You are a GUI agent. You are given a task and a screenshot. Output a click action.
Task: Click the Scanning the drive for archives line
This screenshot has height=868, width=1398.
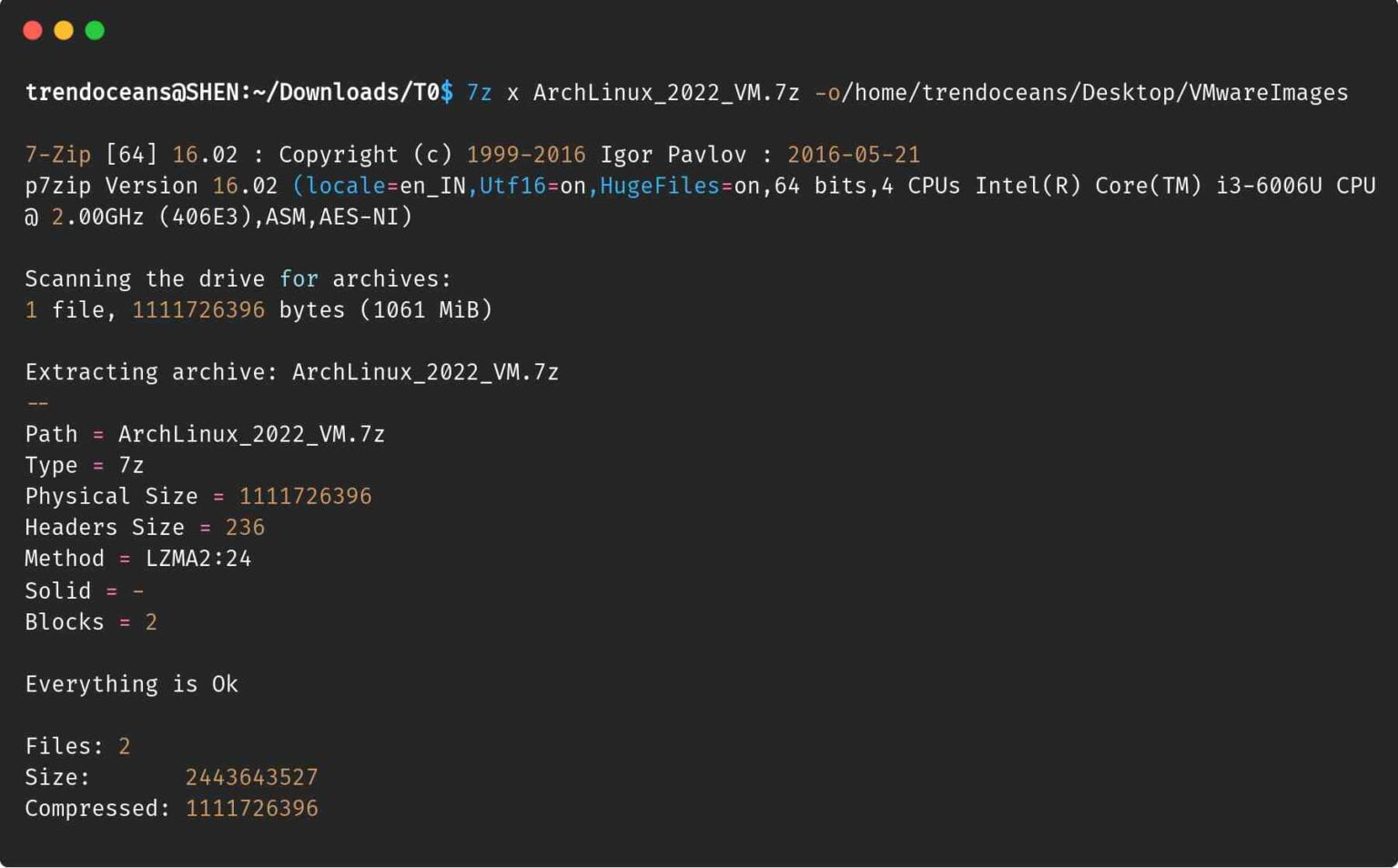pyautogui.click(x=238, y=278)
